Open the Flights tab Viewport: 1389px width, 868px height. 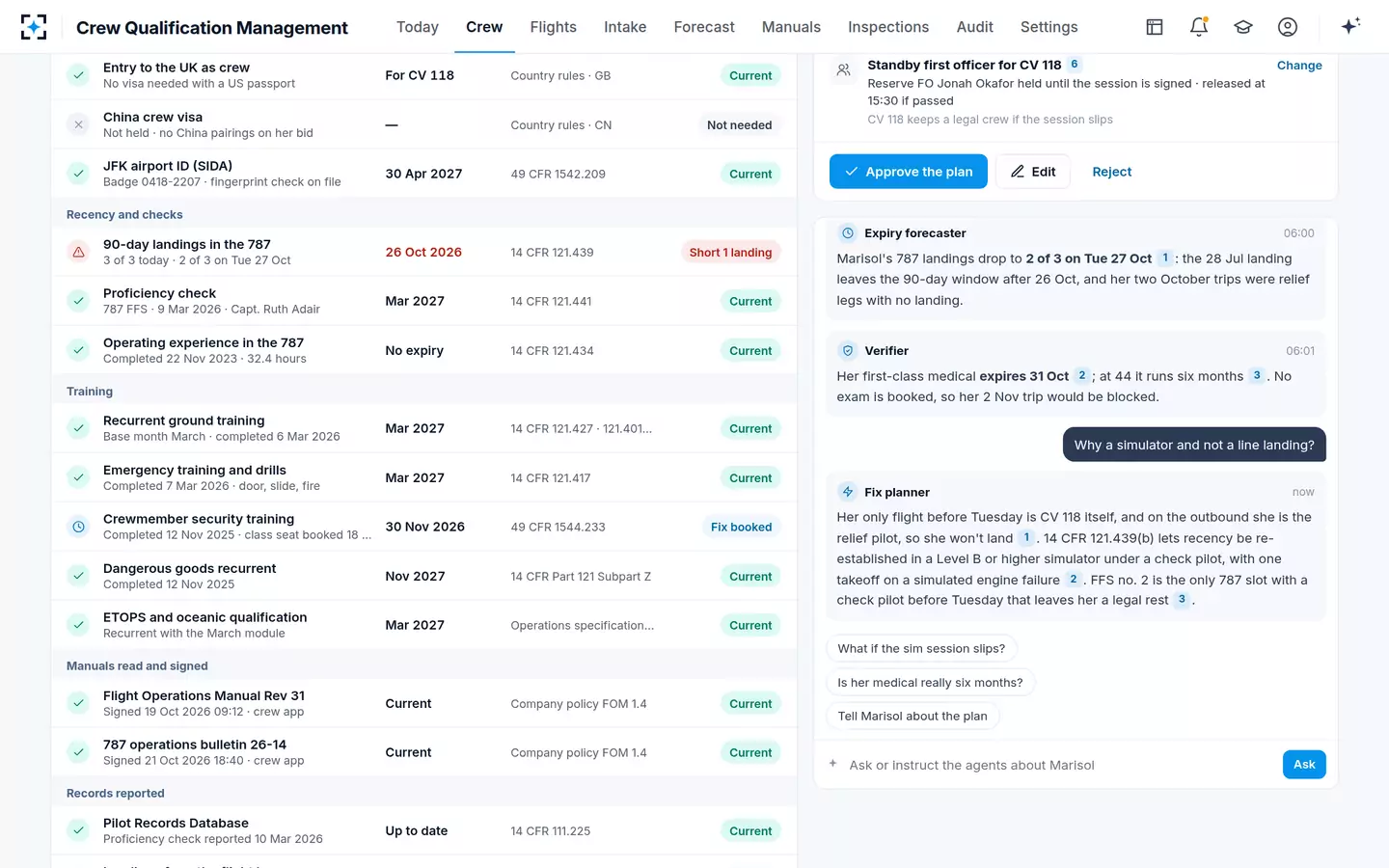tap(554, 27)
